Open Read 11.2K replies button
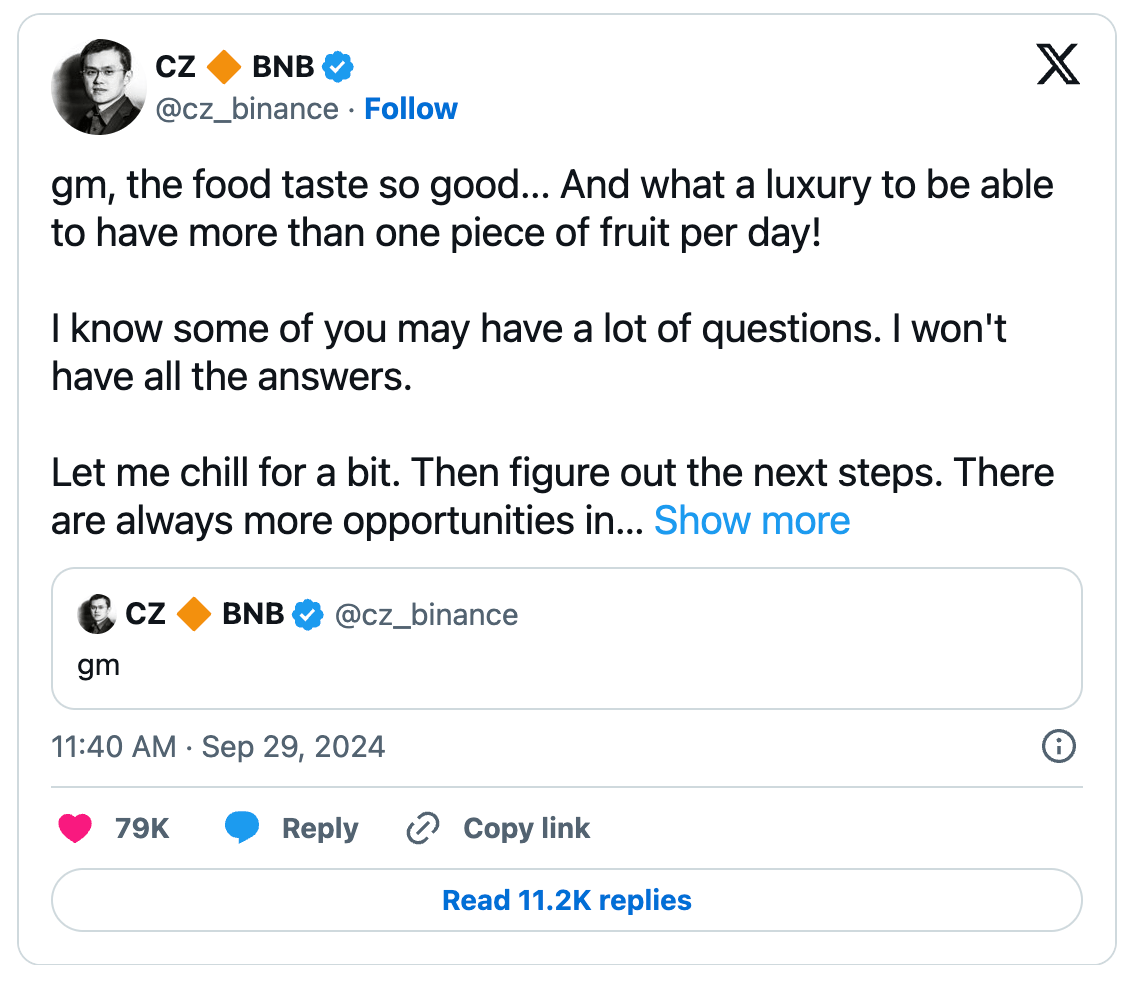This screenshot has width=1132, height=982. 566,900
